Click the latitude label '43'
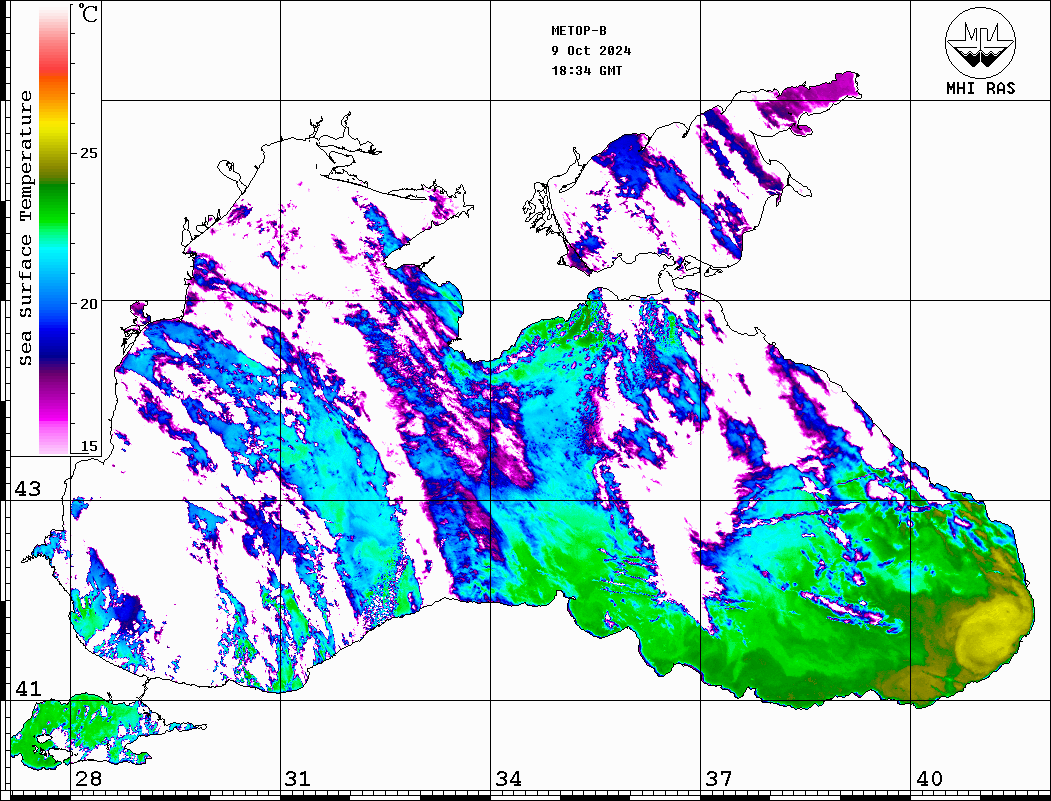The height and width of the screenshot is (801, 1051). (x=28, y=489)
